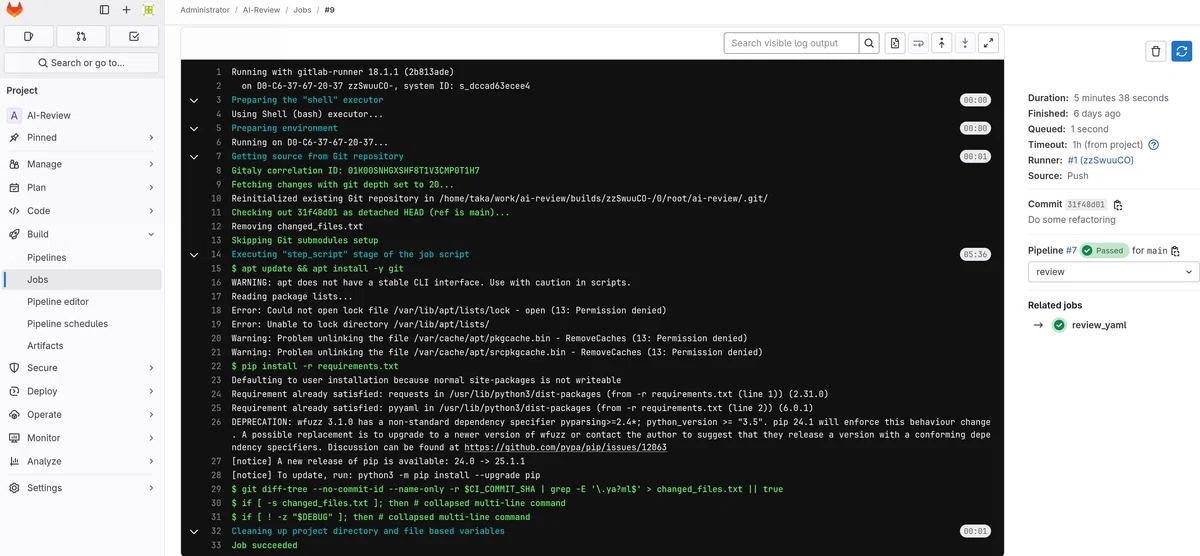This screenshot has height=556, width=1200.
Task: Open the Secure sidebar menu
Action: pos(82,368)
